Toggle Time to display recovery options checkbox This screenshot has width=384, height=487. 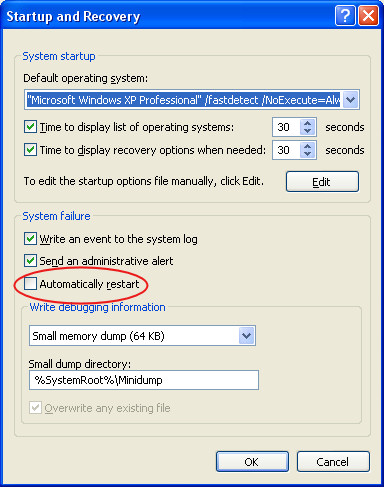30,150
